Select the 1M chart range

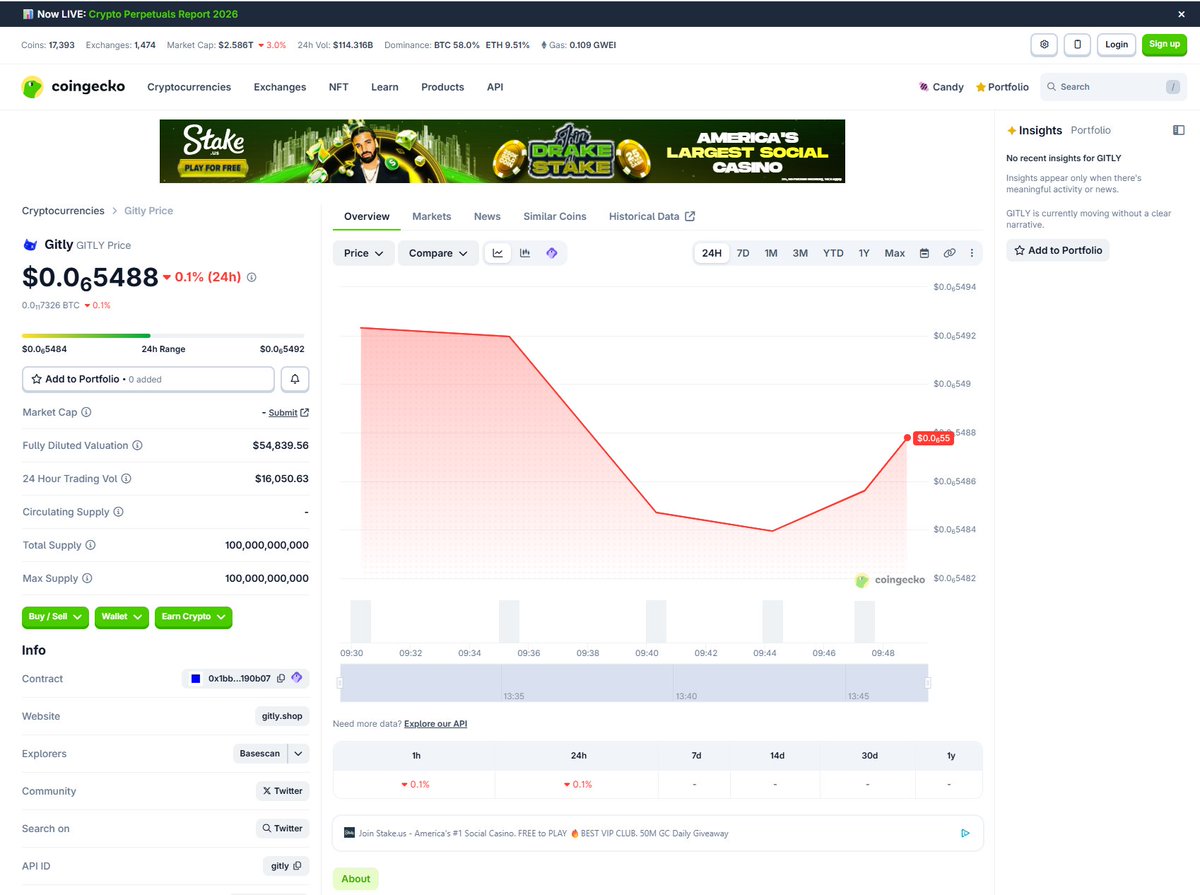pos(771,253)
